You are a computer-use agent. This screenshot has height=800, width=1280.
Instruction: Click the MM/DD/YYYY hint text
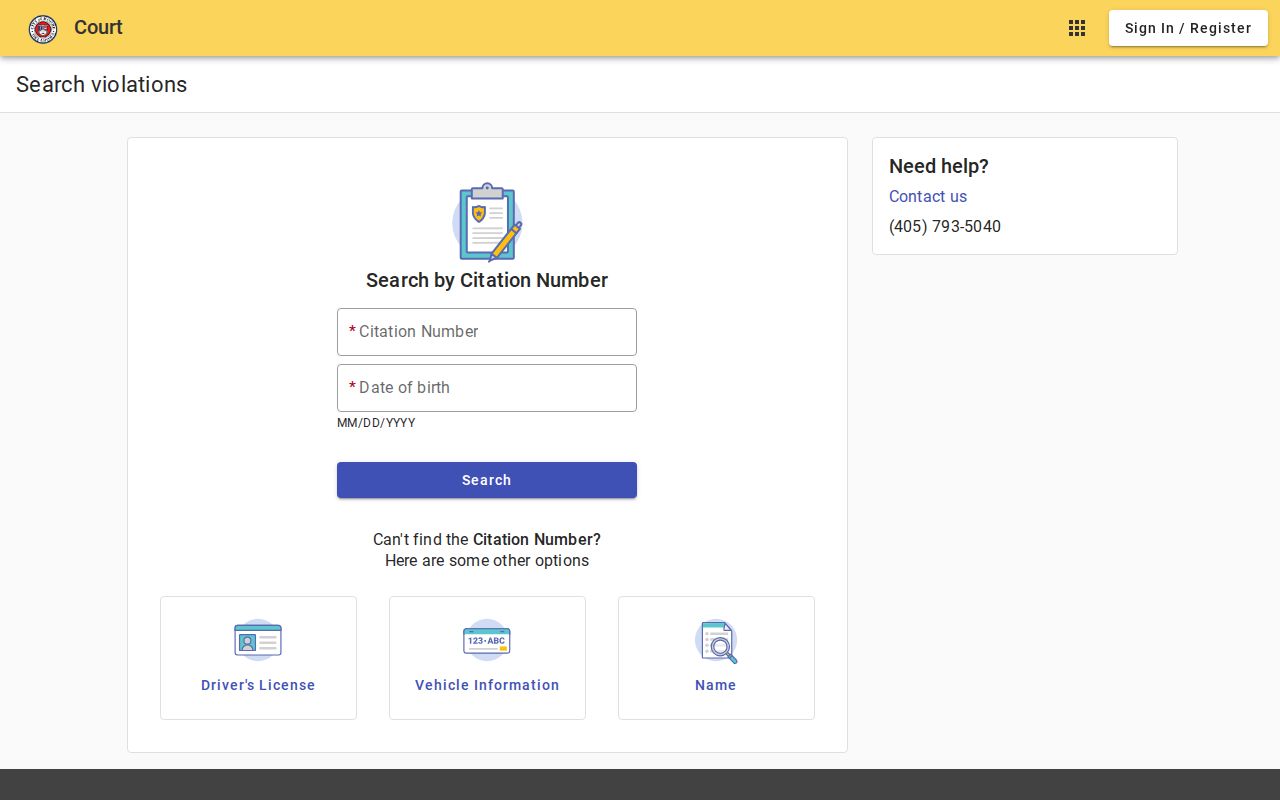point(376,423)
